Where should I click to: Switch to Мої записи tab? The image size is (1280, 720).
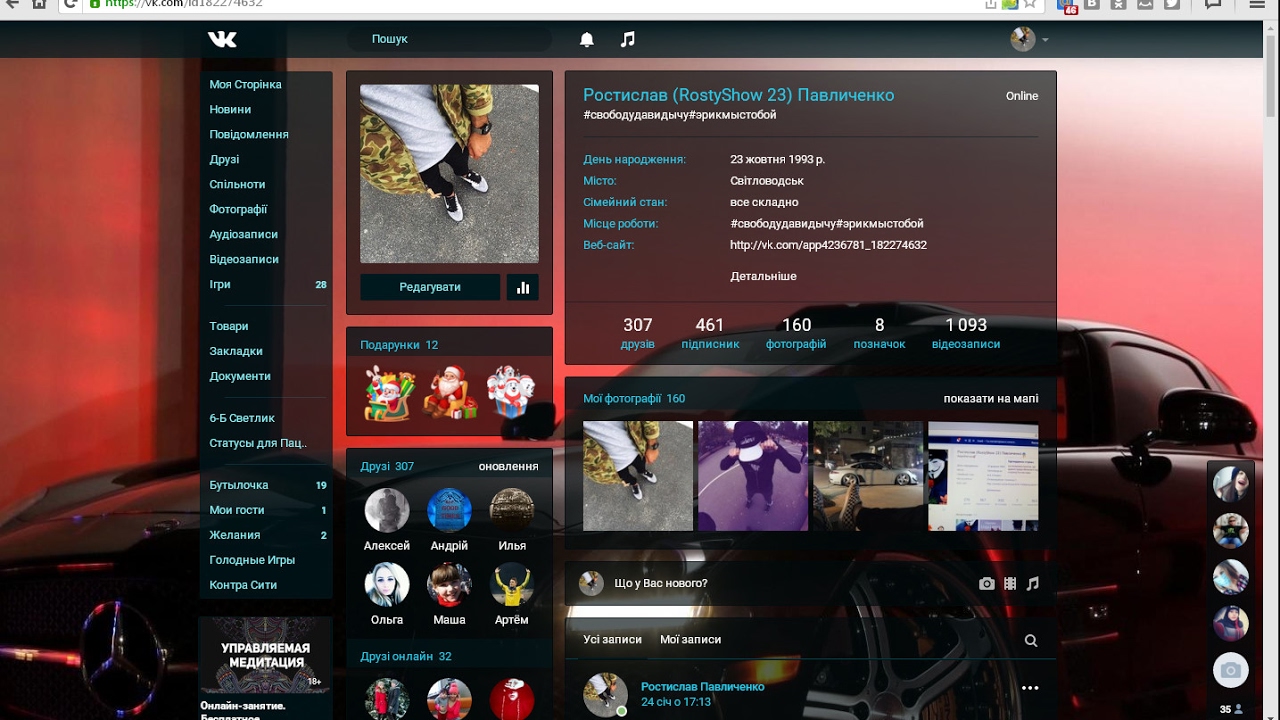click(x=690, y=640)
